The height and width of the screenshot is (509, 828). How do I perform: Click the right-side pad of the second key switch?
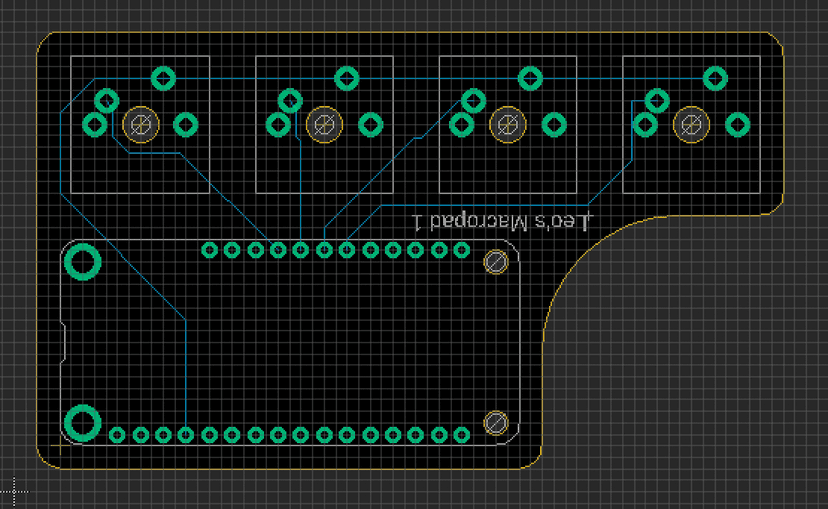[x=370, y=125]
